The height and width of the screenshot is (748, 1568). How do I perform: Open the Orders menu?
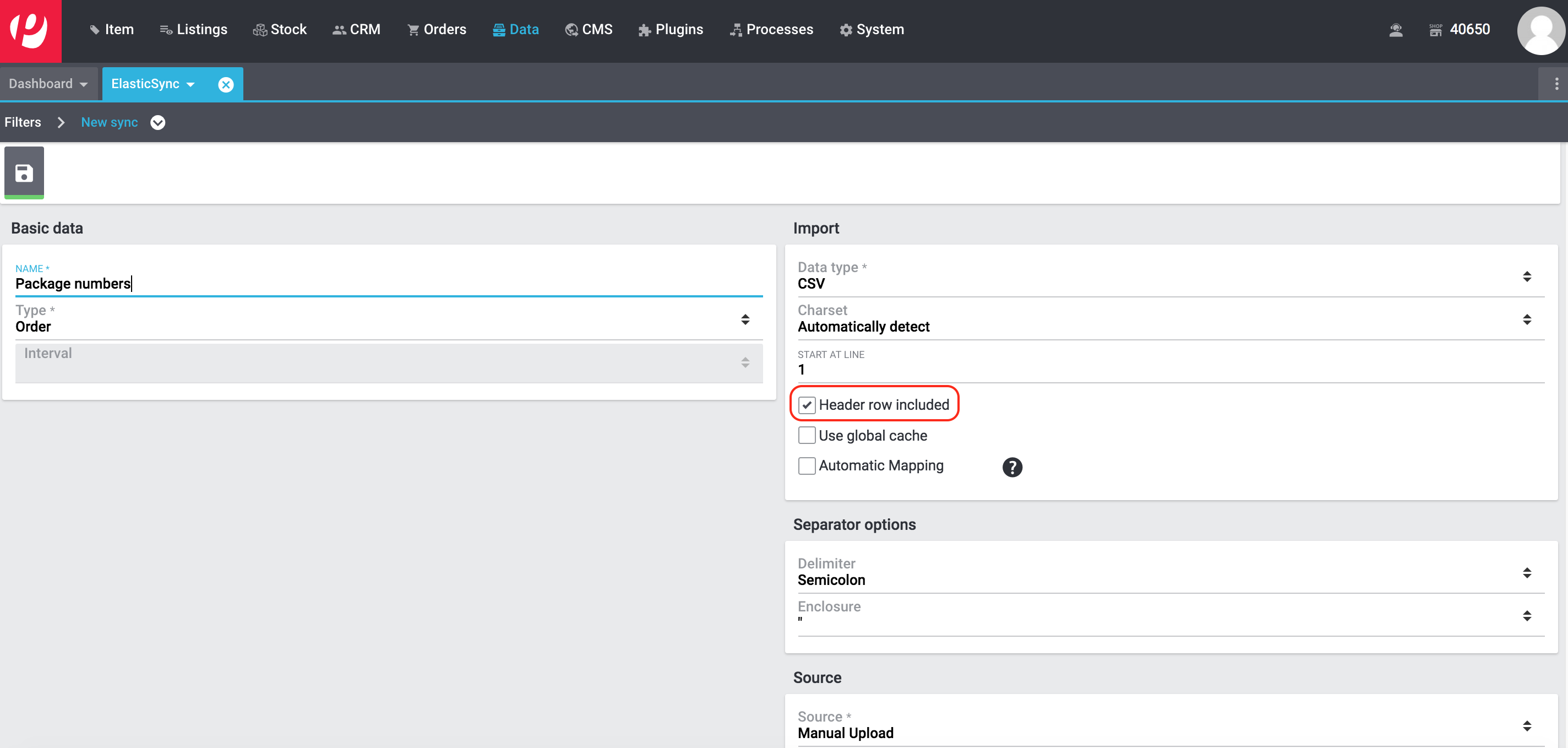click(x=437, y=30)
